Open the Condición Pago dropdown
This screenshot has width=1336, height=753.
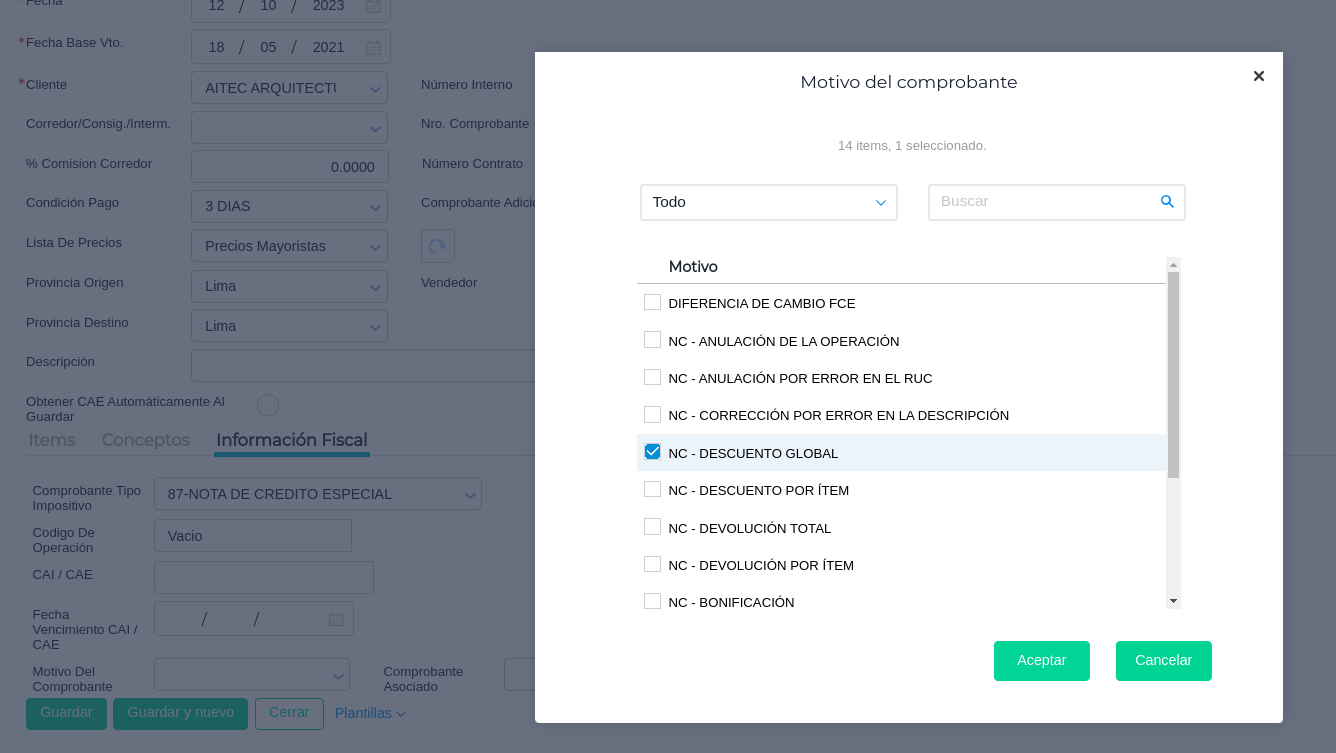(x=289, y=206)
